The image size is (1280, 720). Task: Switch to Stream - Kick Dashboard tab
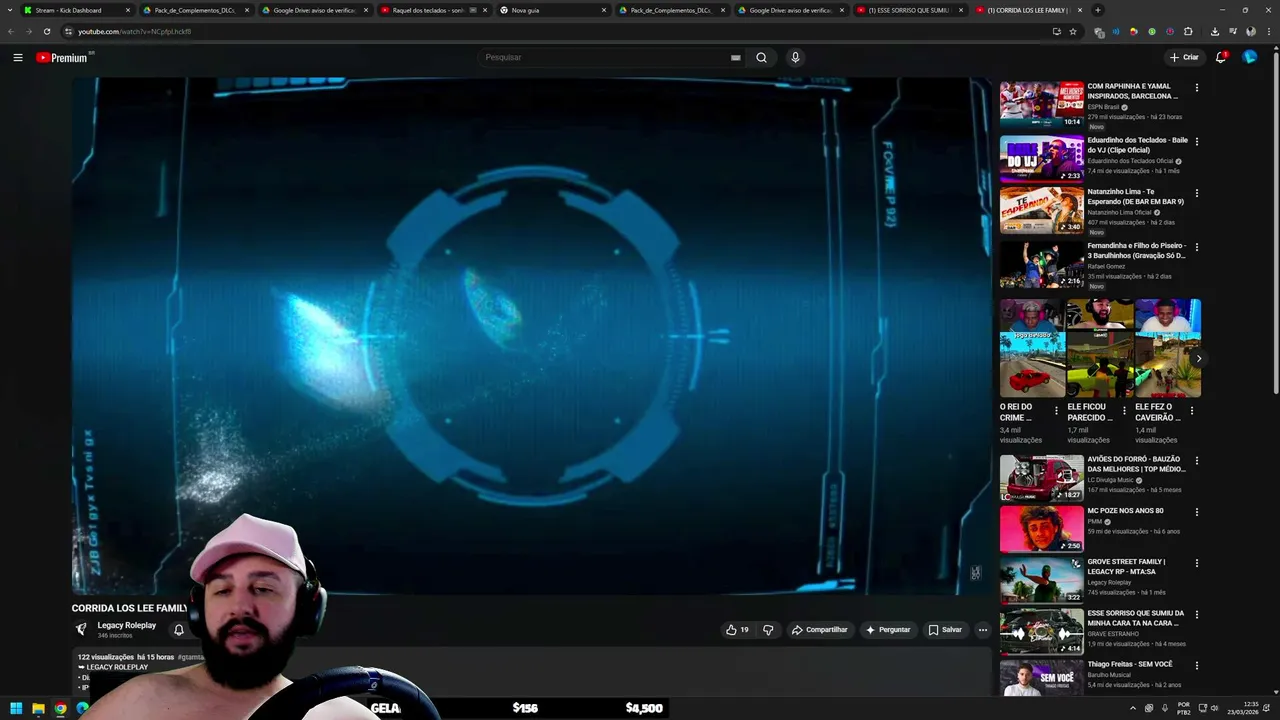coord(78,10)
